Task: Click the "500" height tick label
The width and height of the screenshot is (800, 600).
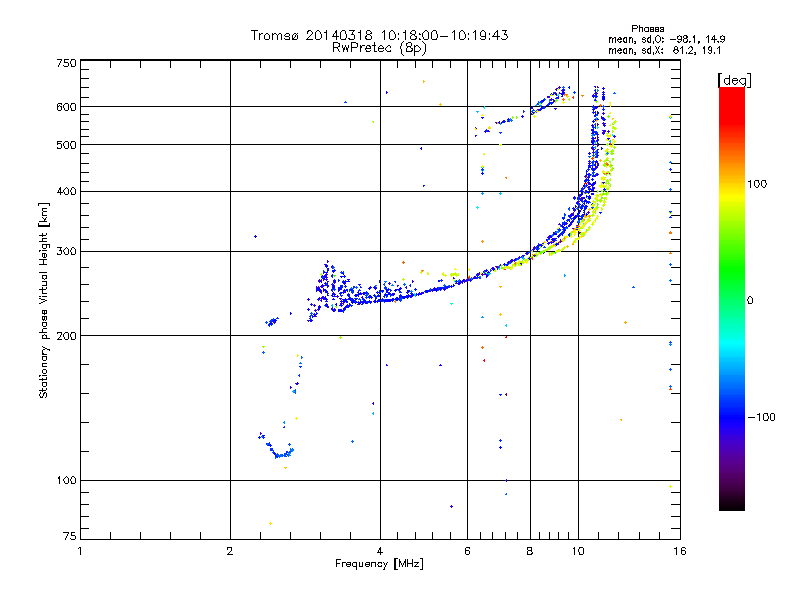Action: [66, 145]
